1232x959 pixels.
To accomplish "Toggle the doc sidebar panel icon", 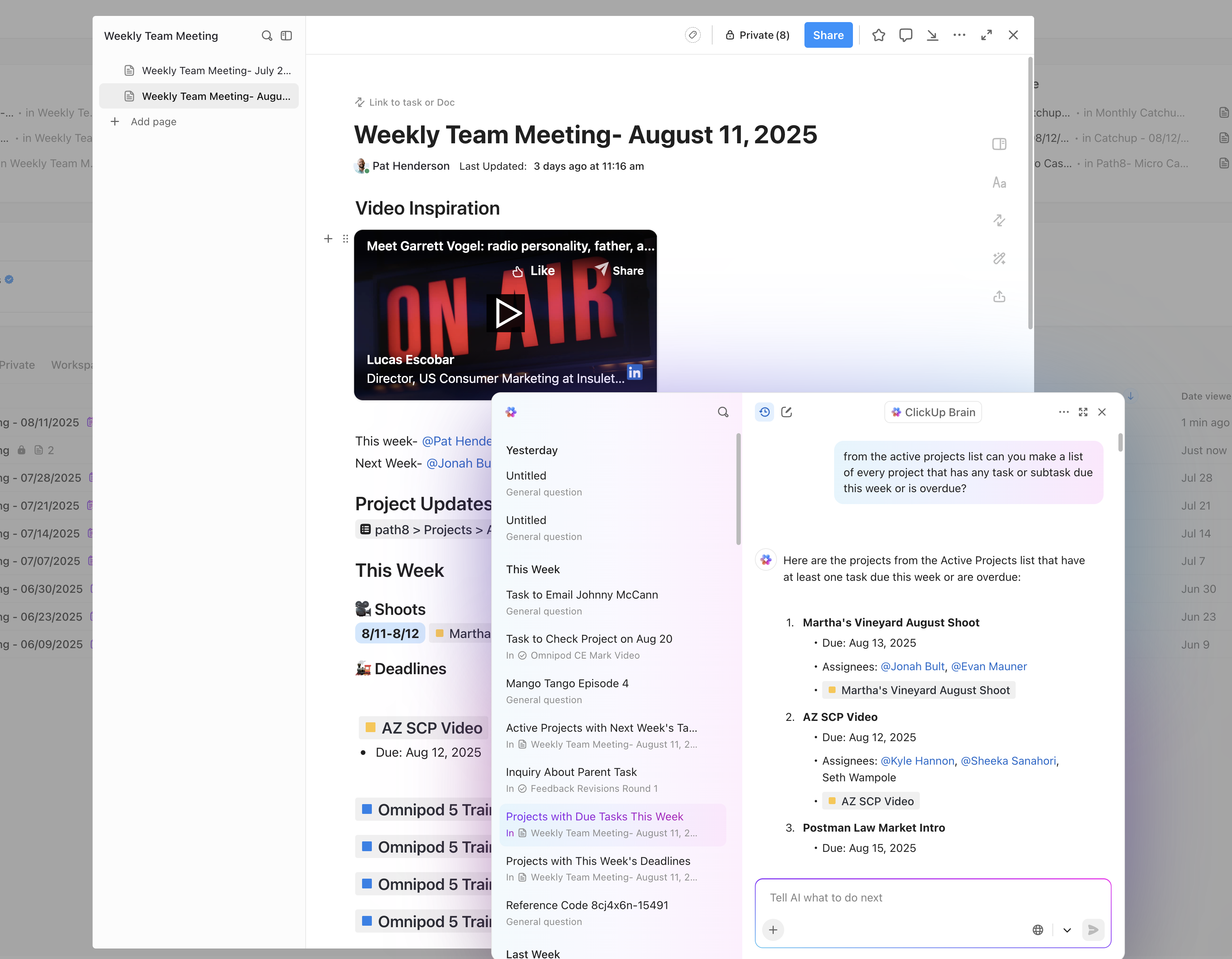I will pyautogui.click(x=286, y=35).
